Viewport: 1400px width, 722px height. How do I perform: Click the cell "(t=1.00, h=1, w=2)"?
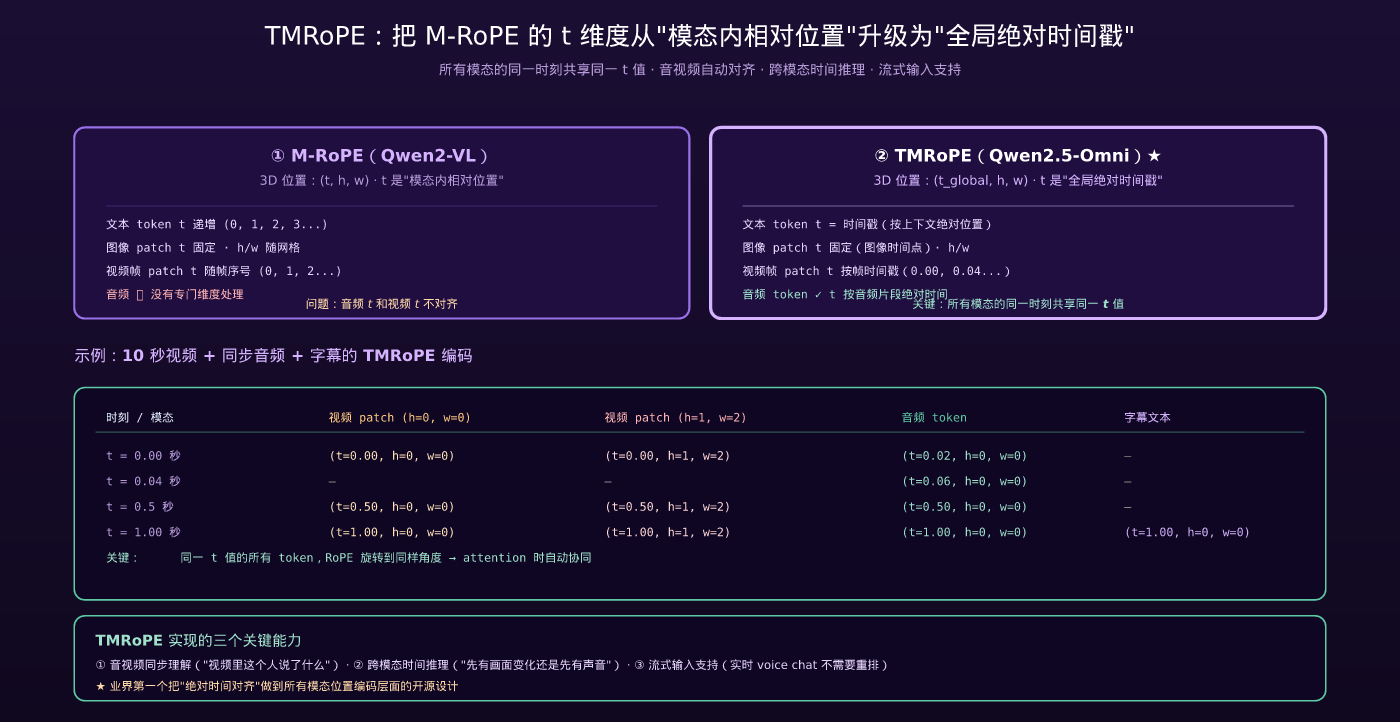point(667,532)
